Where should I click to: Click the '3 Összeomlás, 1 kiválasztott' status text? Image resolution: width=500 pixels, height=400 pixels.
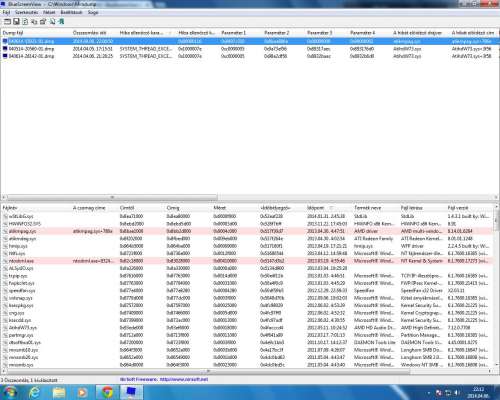click(29, 380)
